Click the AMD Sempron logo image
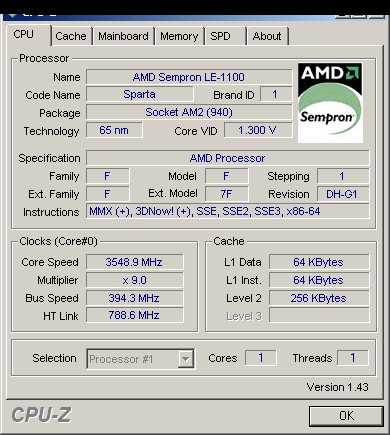The width and height of the screenshot is (390, 435). click(x=330, y=103)
